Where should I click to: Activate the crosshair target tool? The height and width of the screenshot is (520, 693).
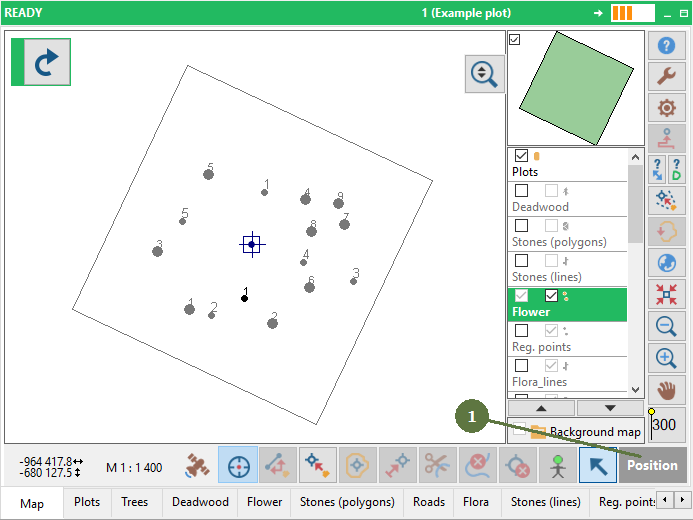pos(238,466)
